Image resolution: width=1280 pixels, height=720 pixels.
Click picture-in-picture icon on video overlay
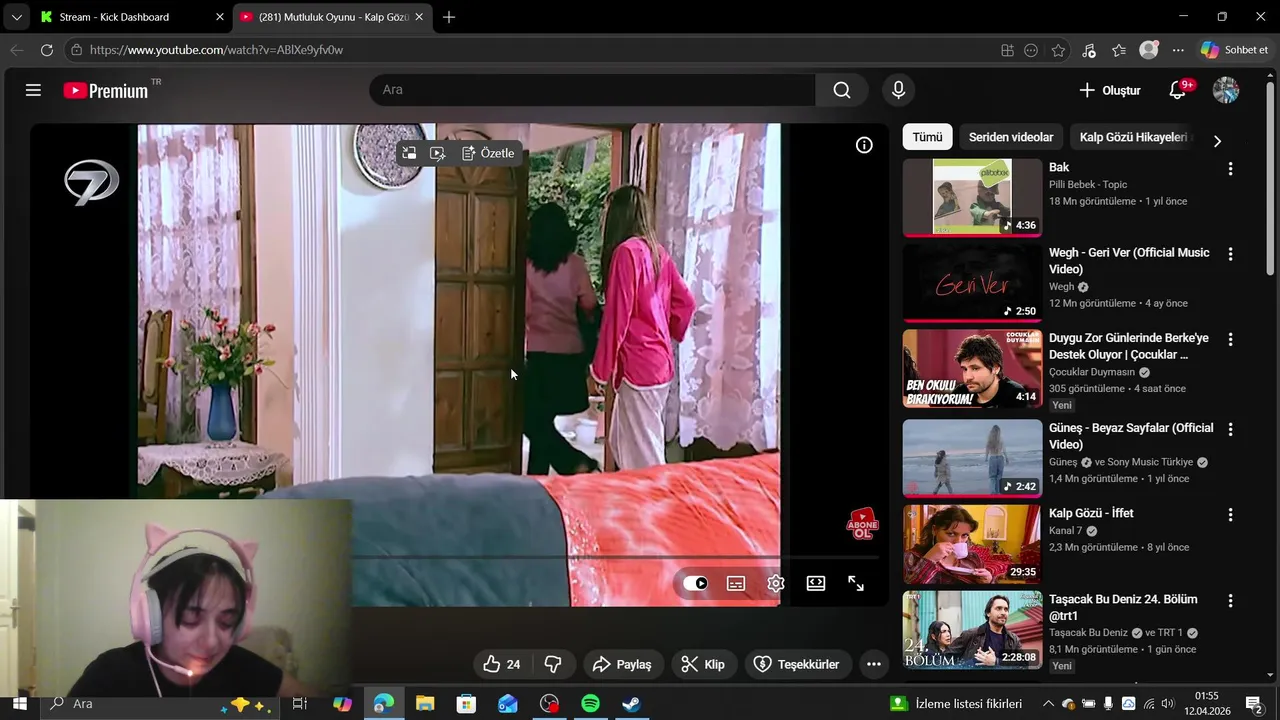tap(409, 153)
